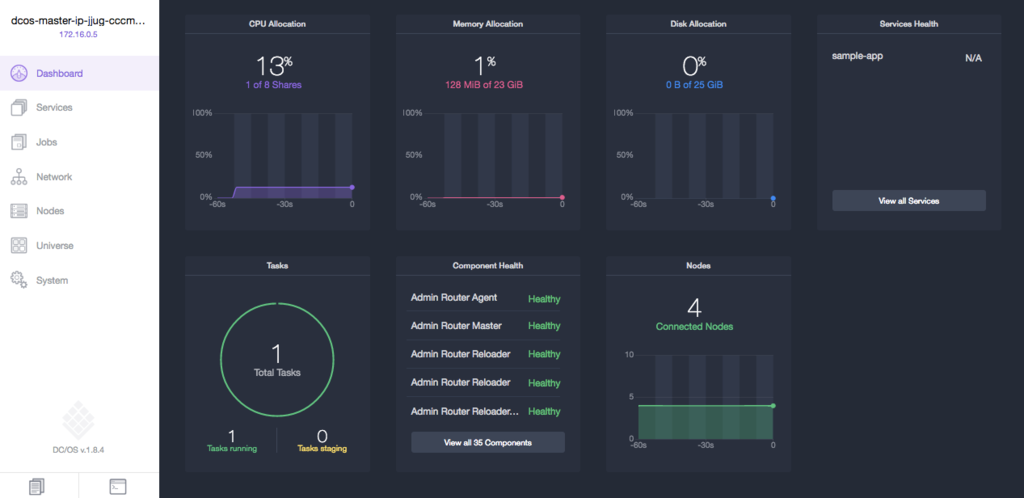The image size is (1024, 498).
Task: Open documentation icon at sidebar bottom
Action: 37,486
